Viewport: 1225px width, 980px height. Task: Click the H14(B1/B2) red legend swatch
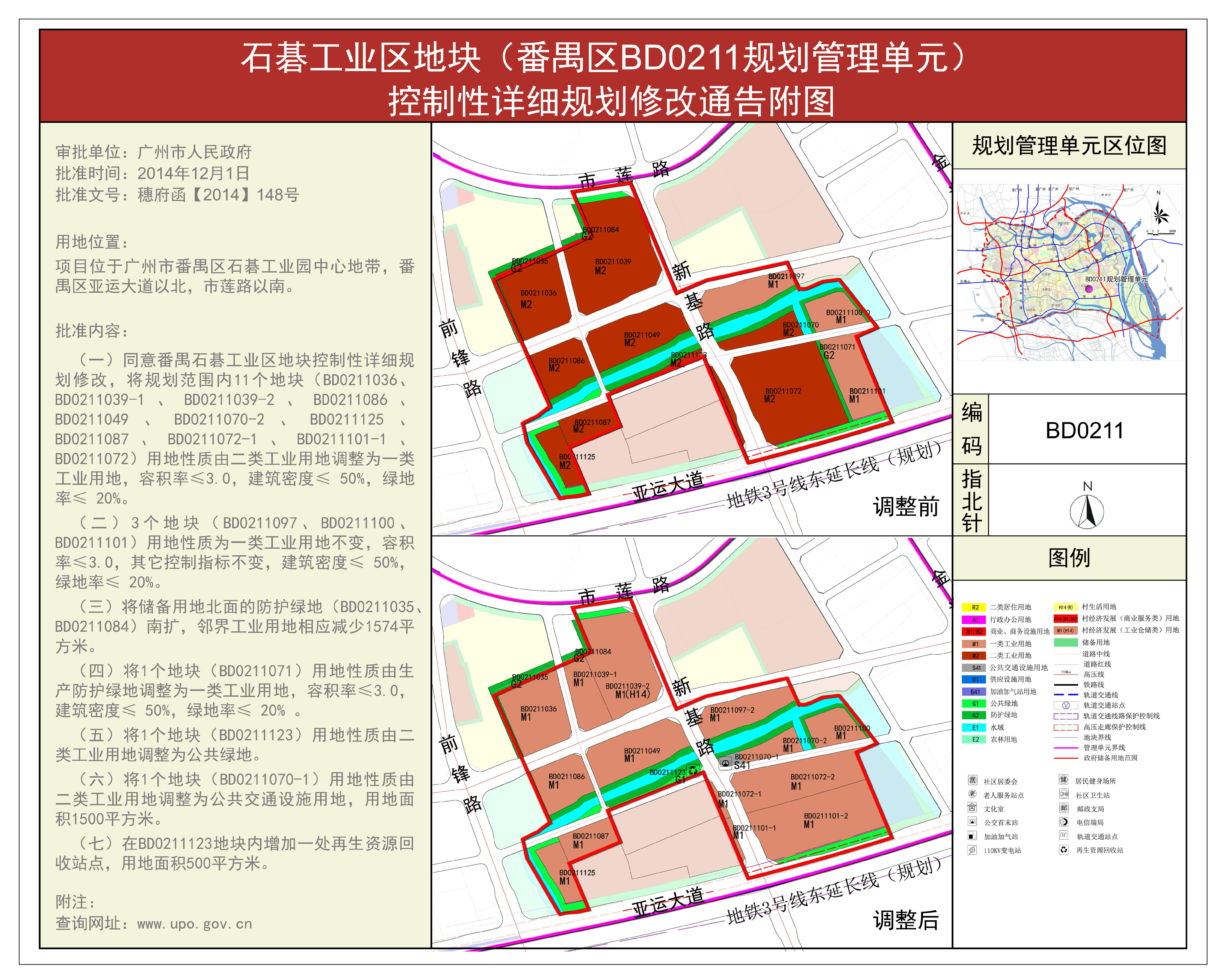pos(1066,619)
